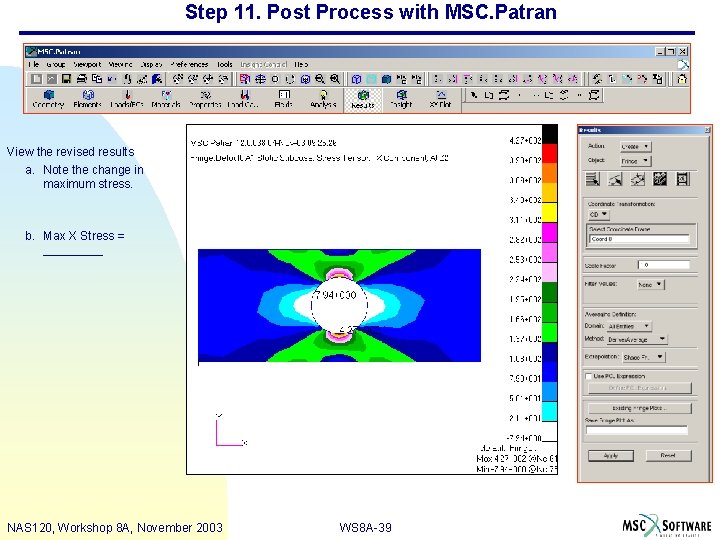This screenshot has height=540, width=720.
Task: Click the first Select Results icon in panel
Action: 593,179
